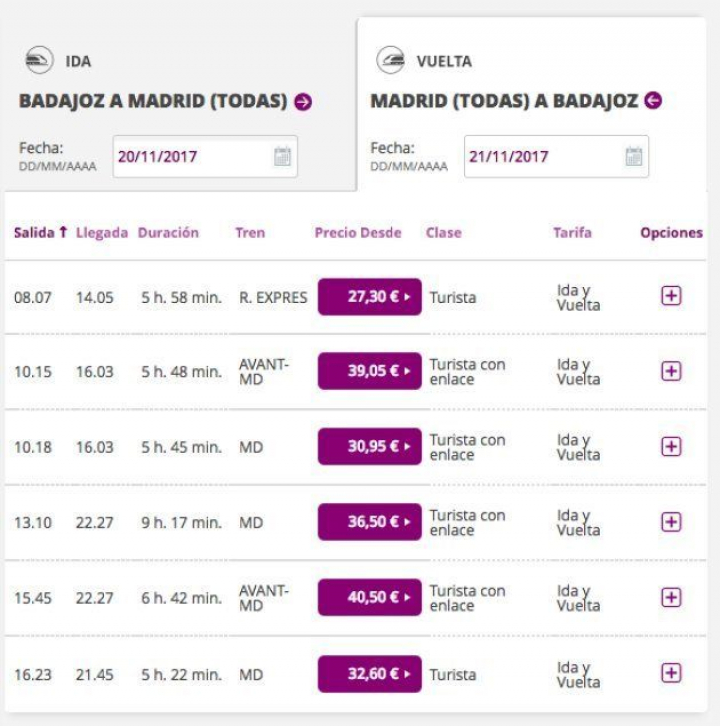Sort the results by Precio Desde header

pyautogui.click(x=358, y=233)
